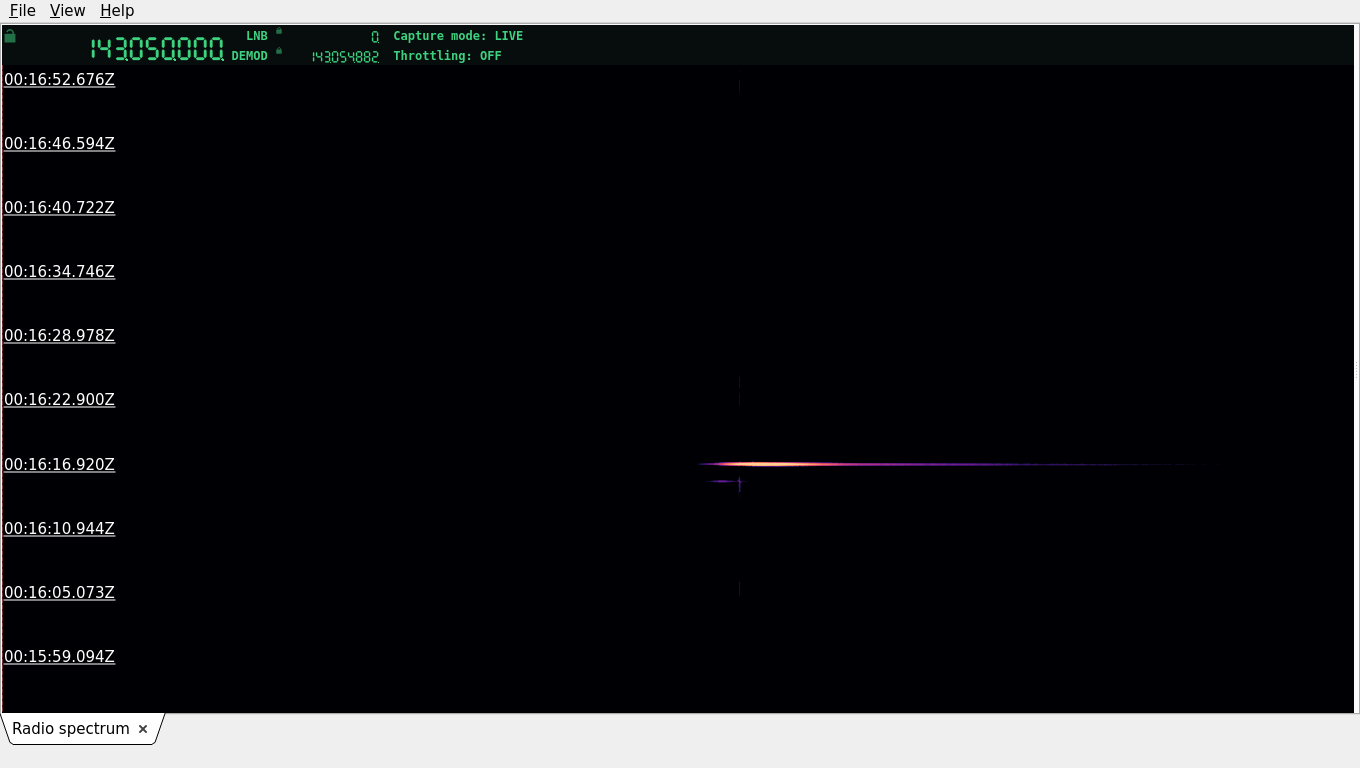Click timestamp 00:16:46.594Z
This screenshot has height=768, width=1360.
tap(59, 144)
